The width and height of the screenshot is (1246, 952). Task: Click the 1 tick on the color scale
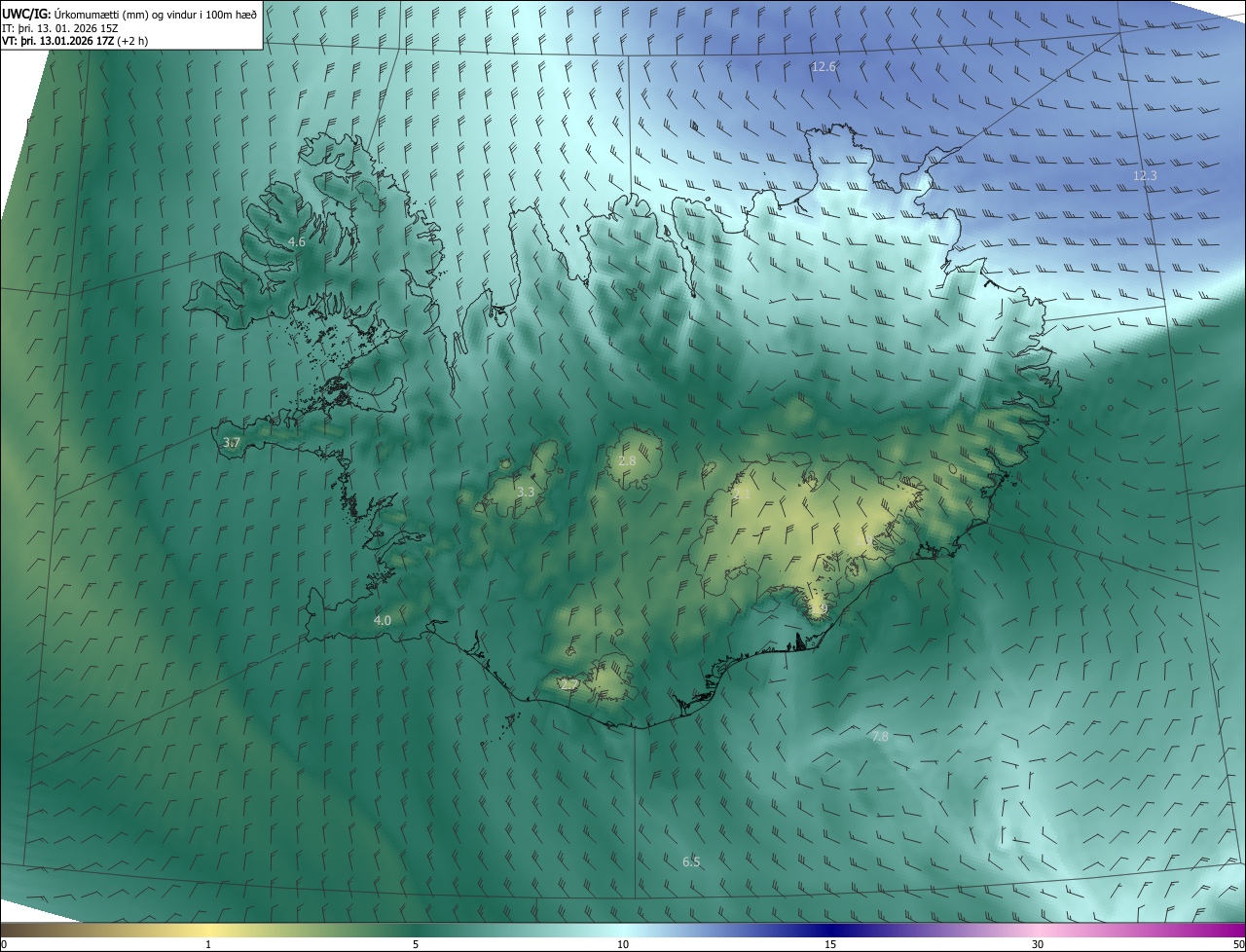(208, 944)
